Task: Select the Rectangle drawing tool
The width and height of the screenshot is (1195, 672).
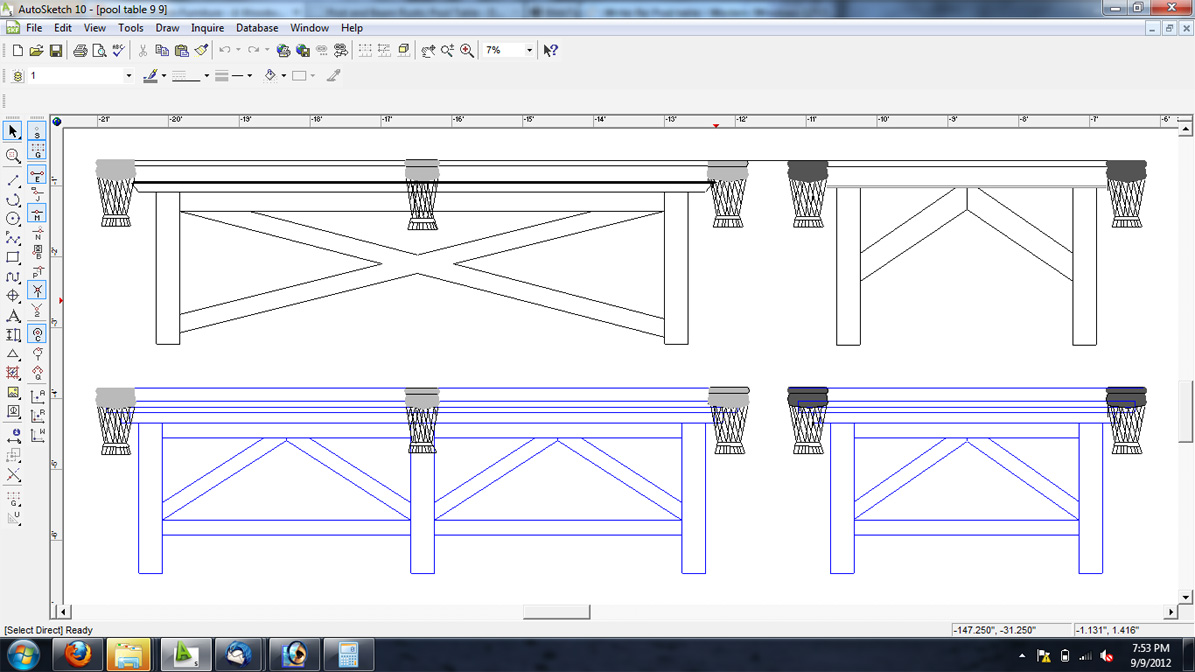Action: 13,258
